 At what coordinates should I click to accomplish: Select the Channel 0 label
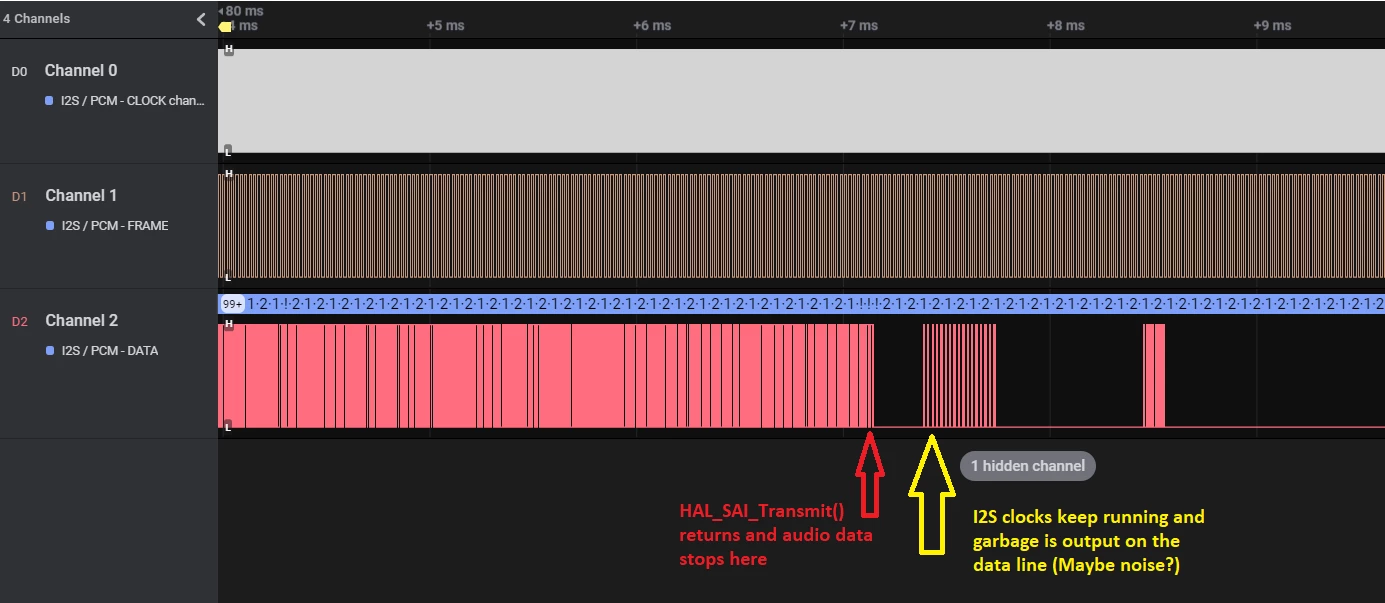[x=81, y=71]
